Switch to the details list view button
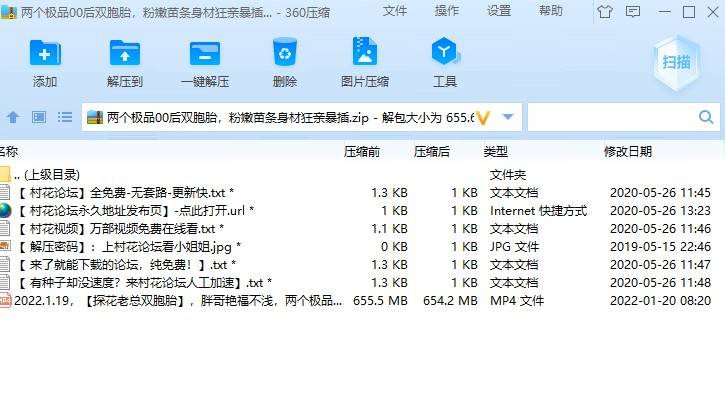Image resolution: width=725 pixels, height=413 pixels. pyautogui.click(x=64, y=118)
